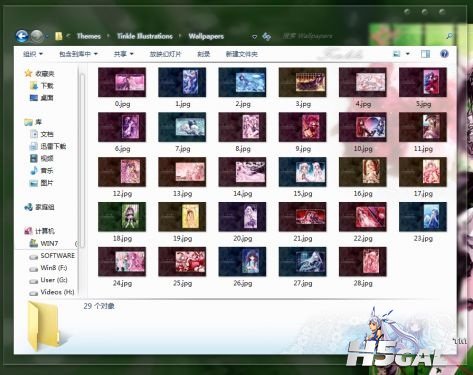Select 计算机 computer in sidebar
The width and height of the screenshot is (473, 375).
pos(39,231)
